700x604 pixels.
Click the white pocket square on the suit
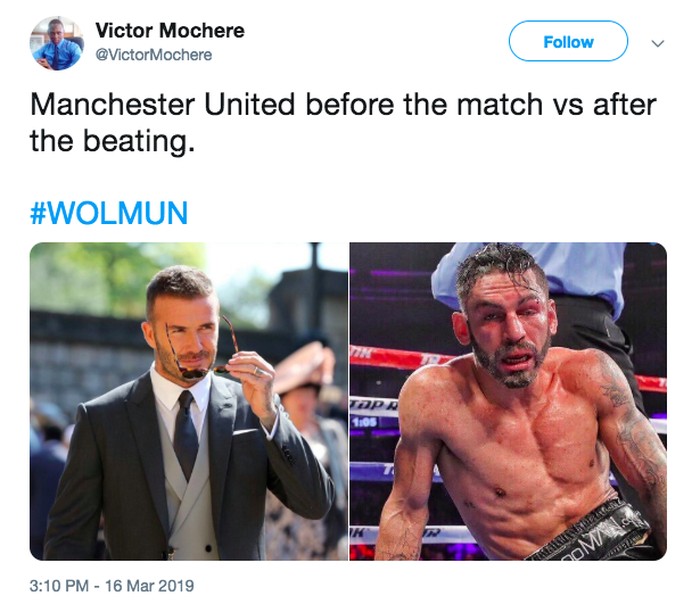pyautogui.click(x=245, y=431)
